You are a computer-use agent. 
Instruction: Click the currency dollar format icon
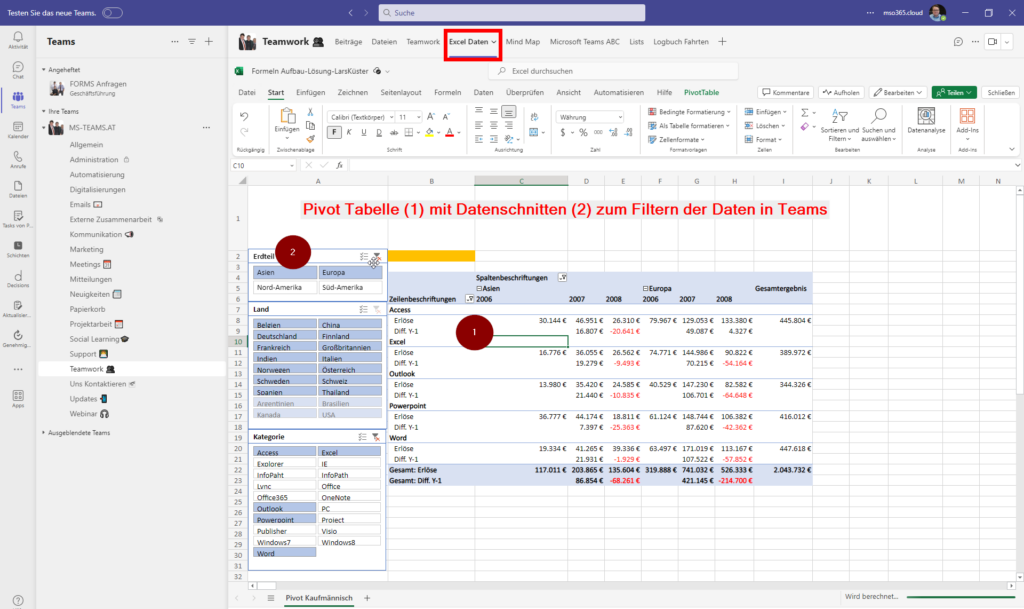[563, 133]
